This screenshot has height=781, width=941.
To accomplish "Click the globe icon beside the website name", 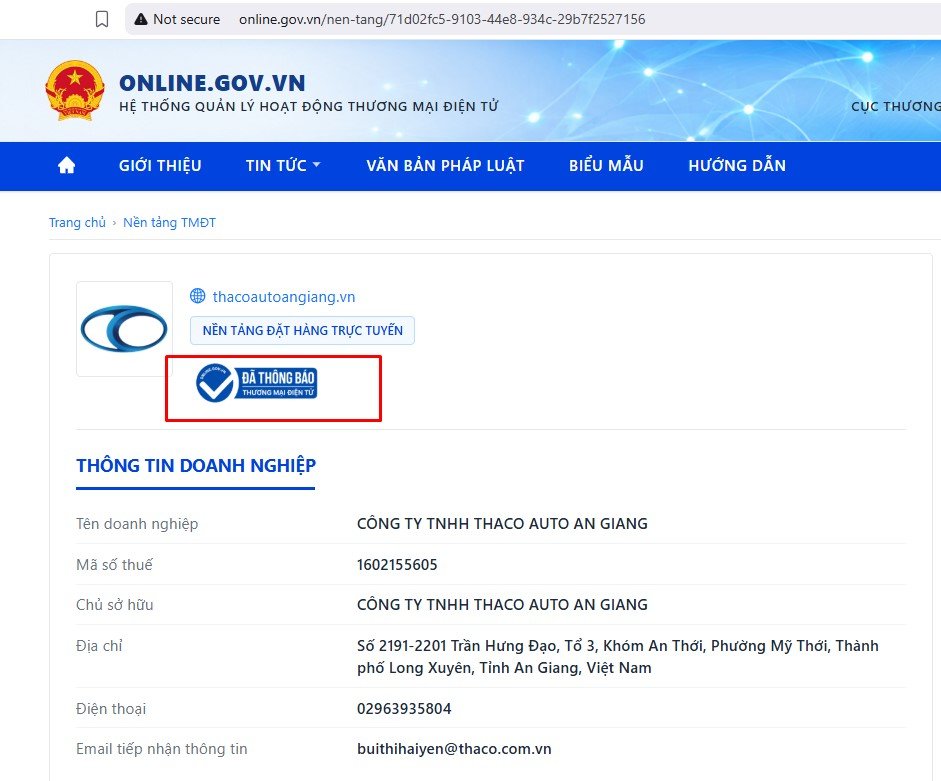I will pos(197,296).
